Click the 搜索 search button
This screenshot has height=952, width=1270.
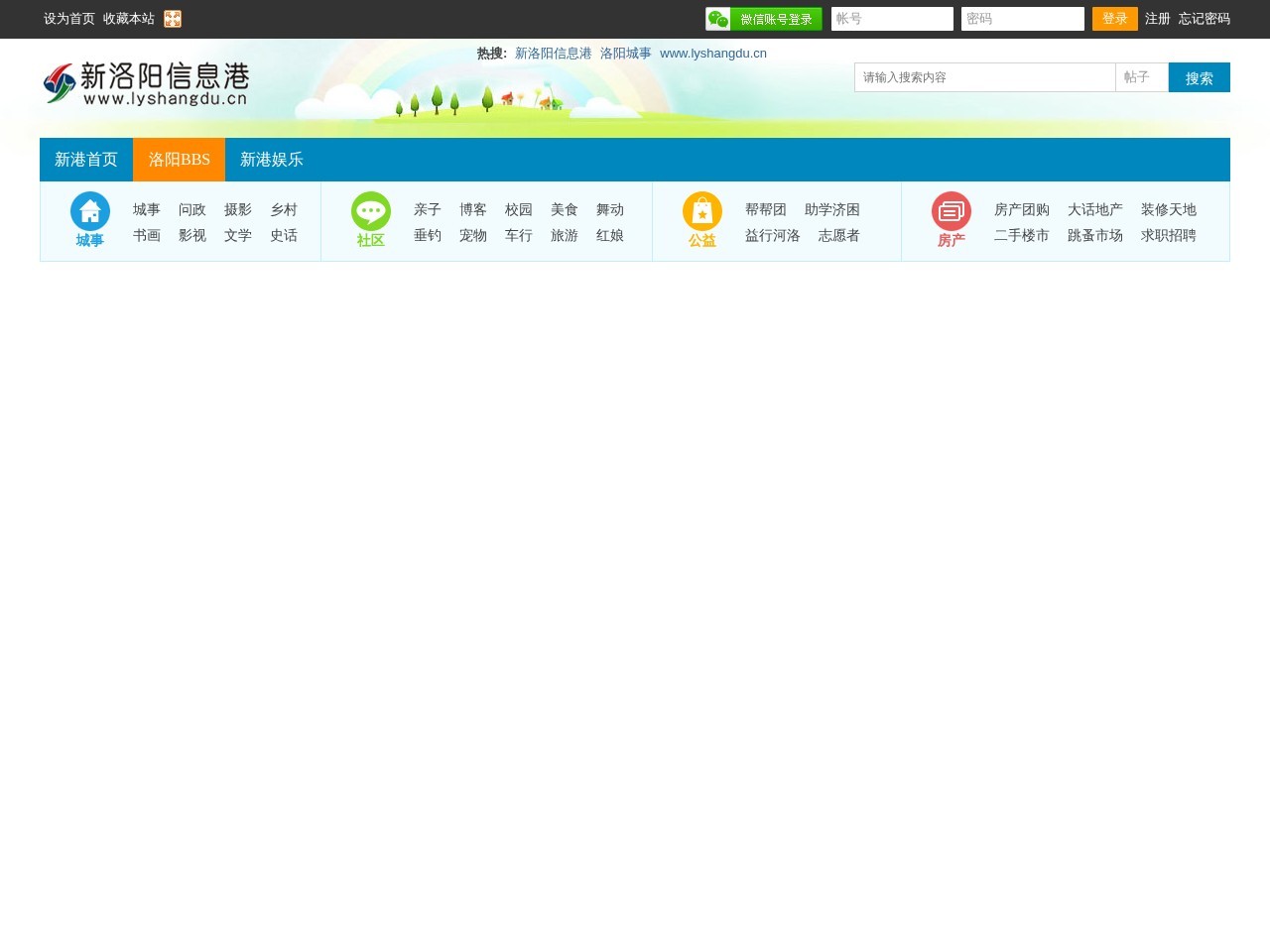1199,76
